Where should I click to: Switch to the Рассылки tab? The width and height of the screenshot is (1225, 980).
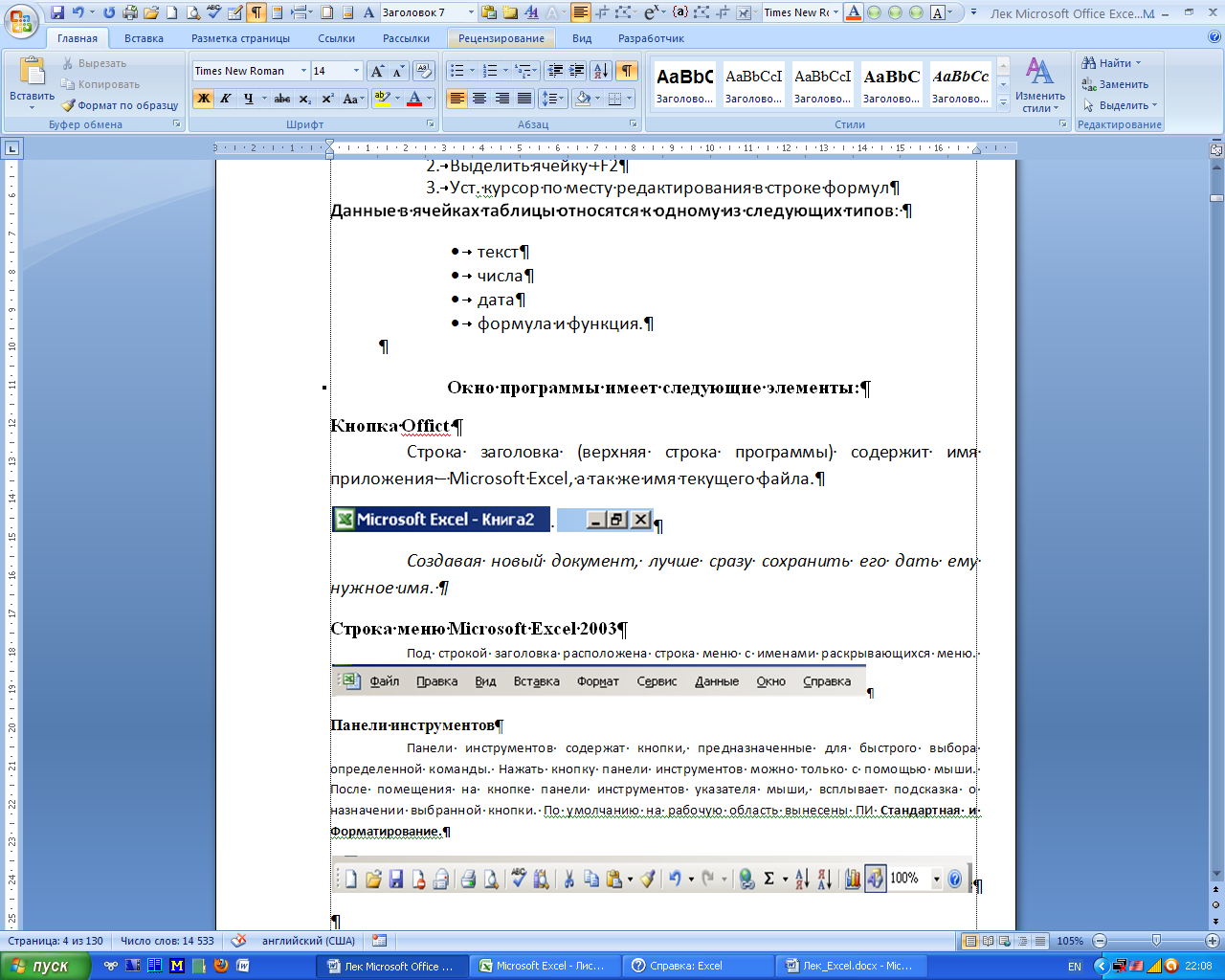coord(406,38)
